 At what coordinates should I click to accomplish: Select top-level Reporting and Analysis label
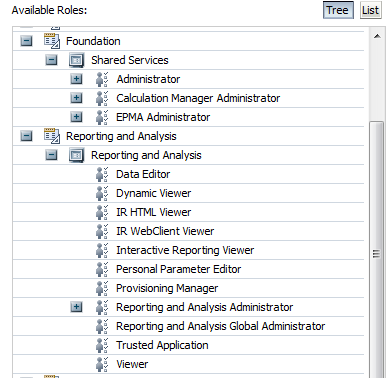(121, 136)
